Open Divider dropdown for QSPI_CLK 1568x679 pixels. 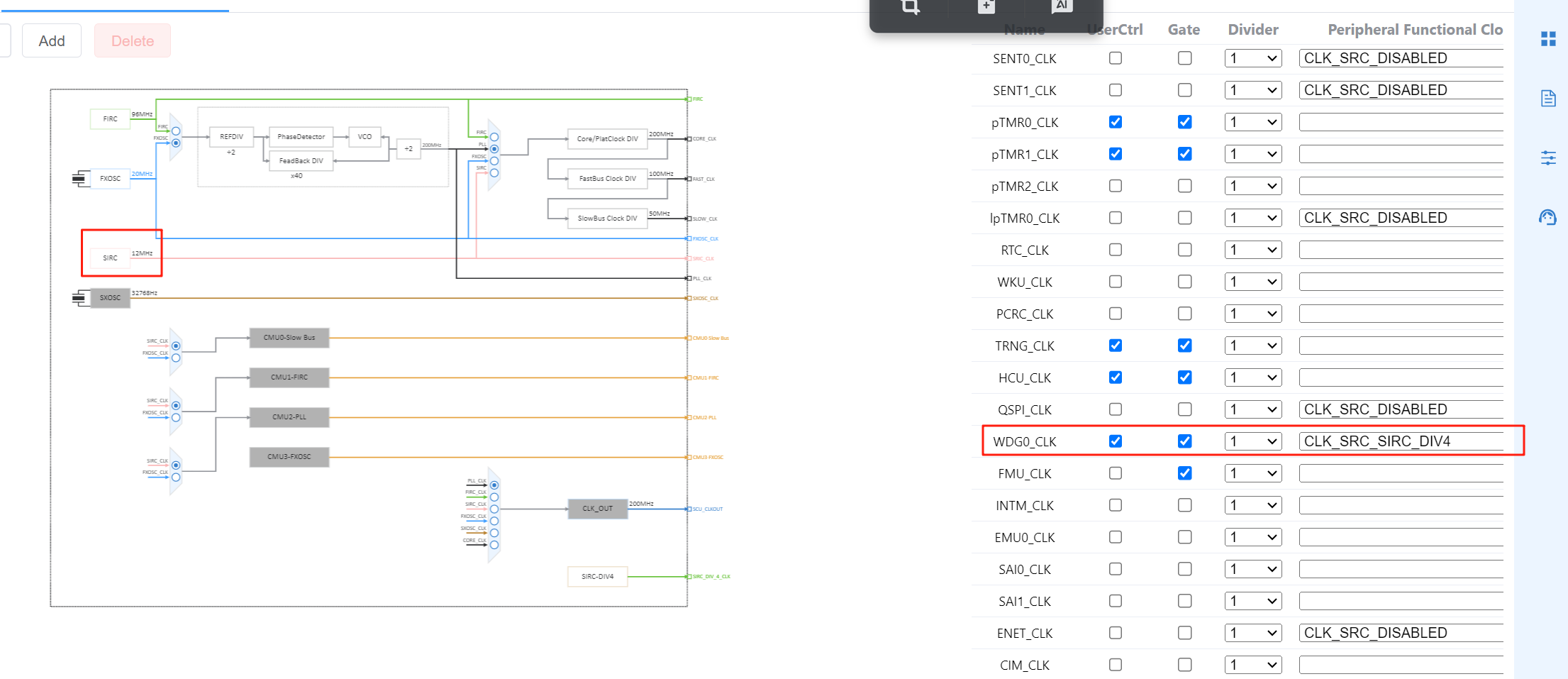(1253, 409)
